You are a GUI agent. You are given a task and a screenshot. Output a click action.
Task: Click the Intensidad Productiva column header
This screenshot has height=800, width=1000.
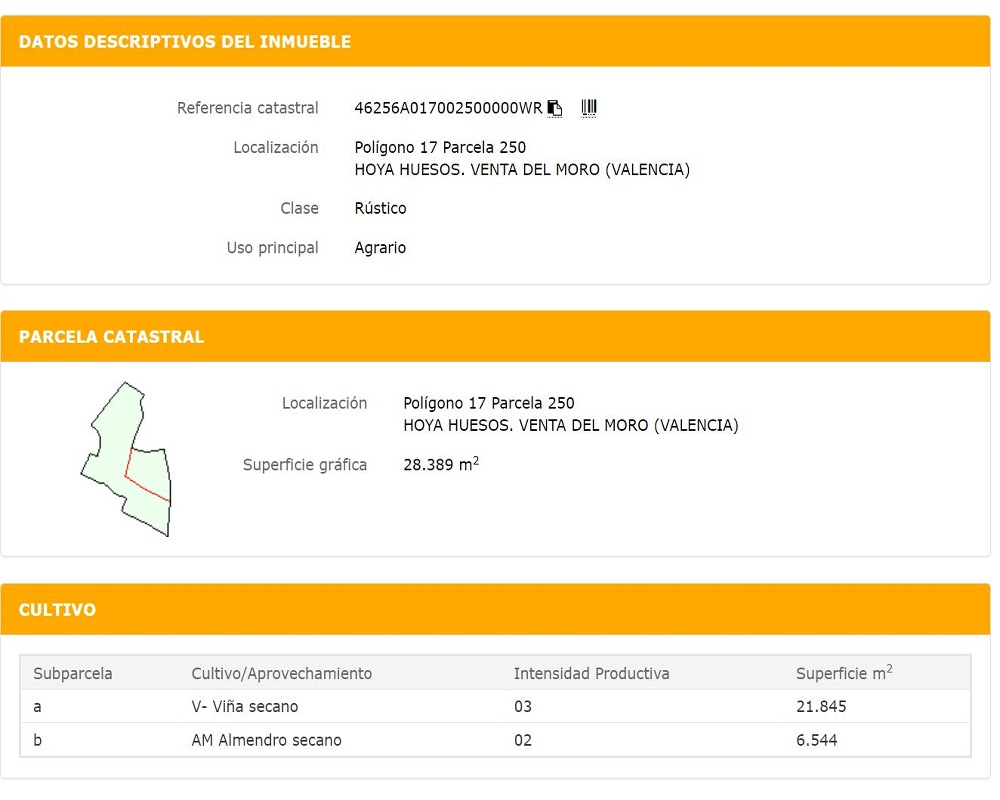click(x=591, y=674)
